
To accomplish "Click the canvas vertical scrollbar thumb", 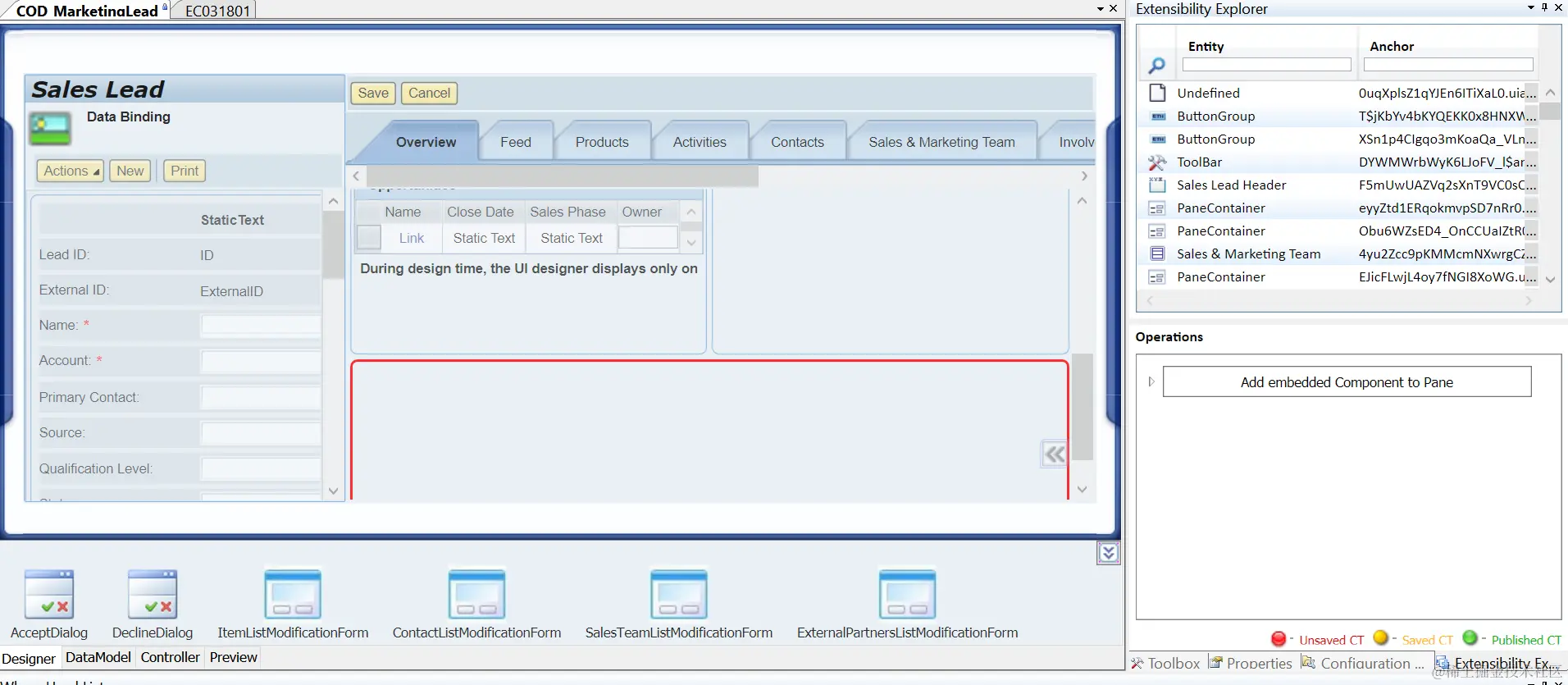I will pyautogui.click(x=1083, y=407).
